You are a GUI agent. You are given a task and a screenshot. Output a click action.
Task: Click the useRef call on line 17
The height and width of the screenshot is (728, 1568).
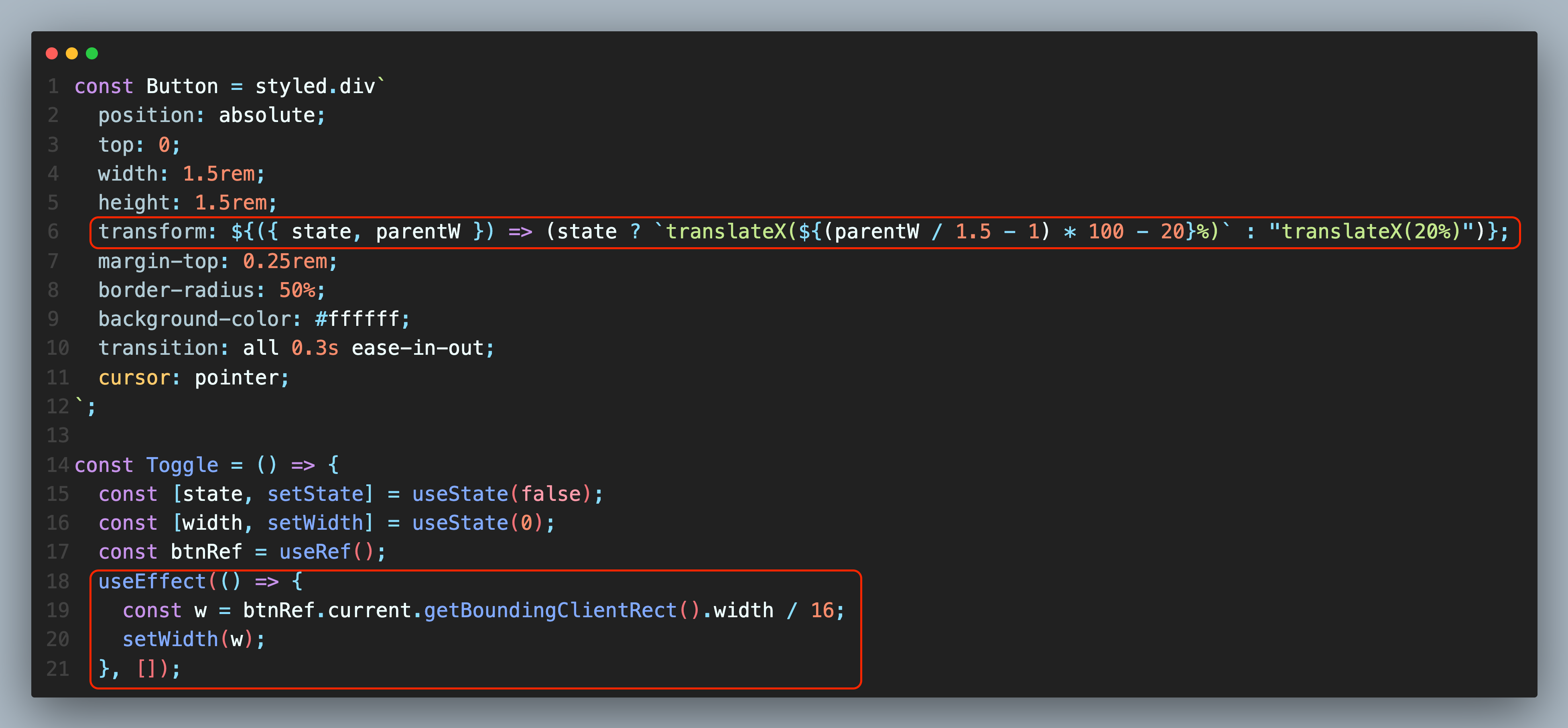coord(315,552)
